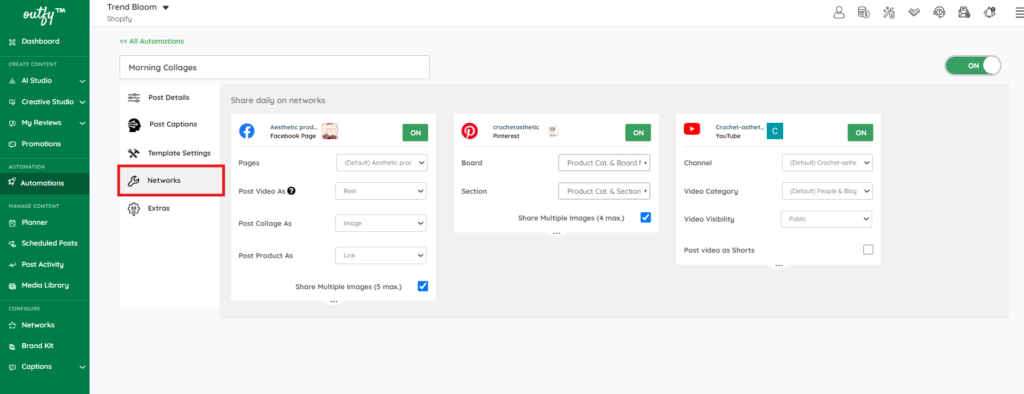Screen dimensions: 1024x394
Task: Open the Post Collage As dropdown
Action: (381, 223)
